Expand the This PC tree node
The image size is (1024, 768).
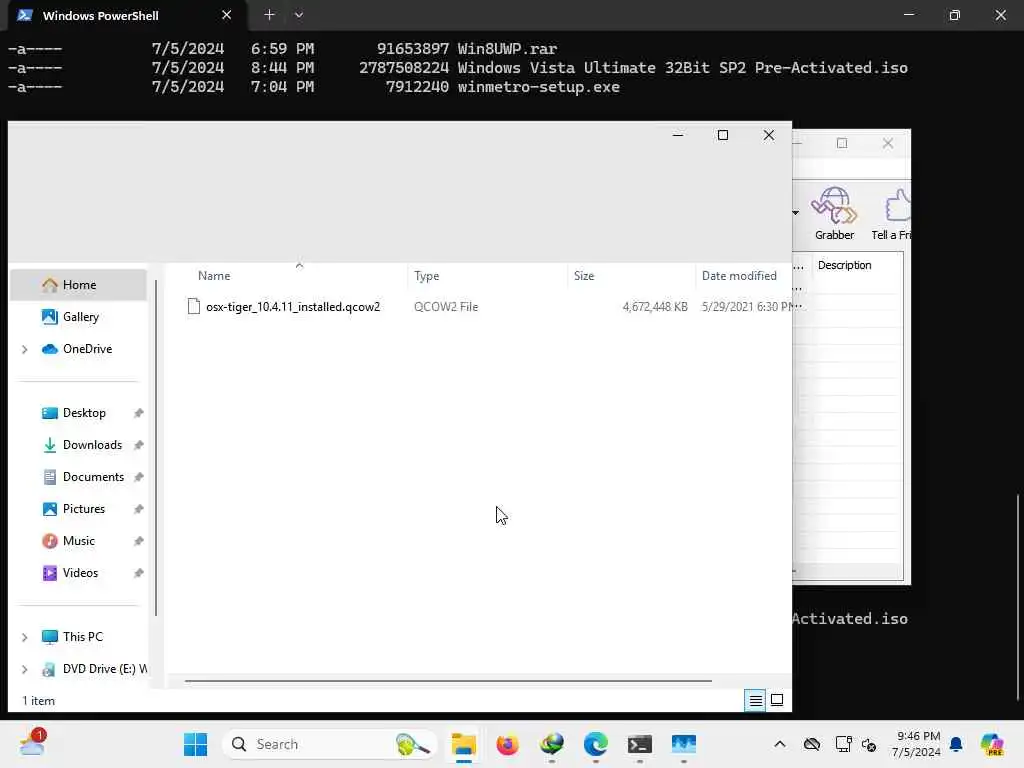pos(25,637)
